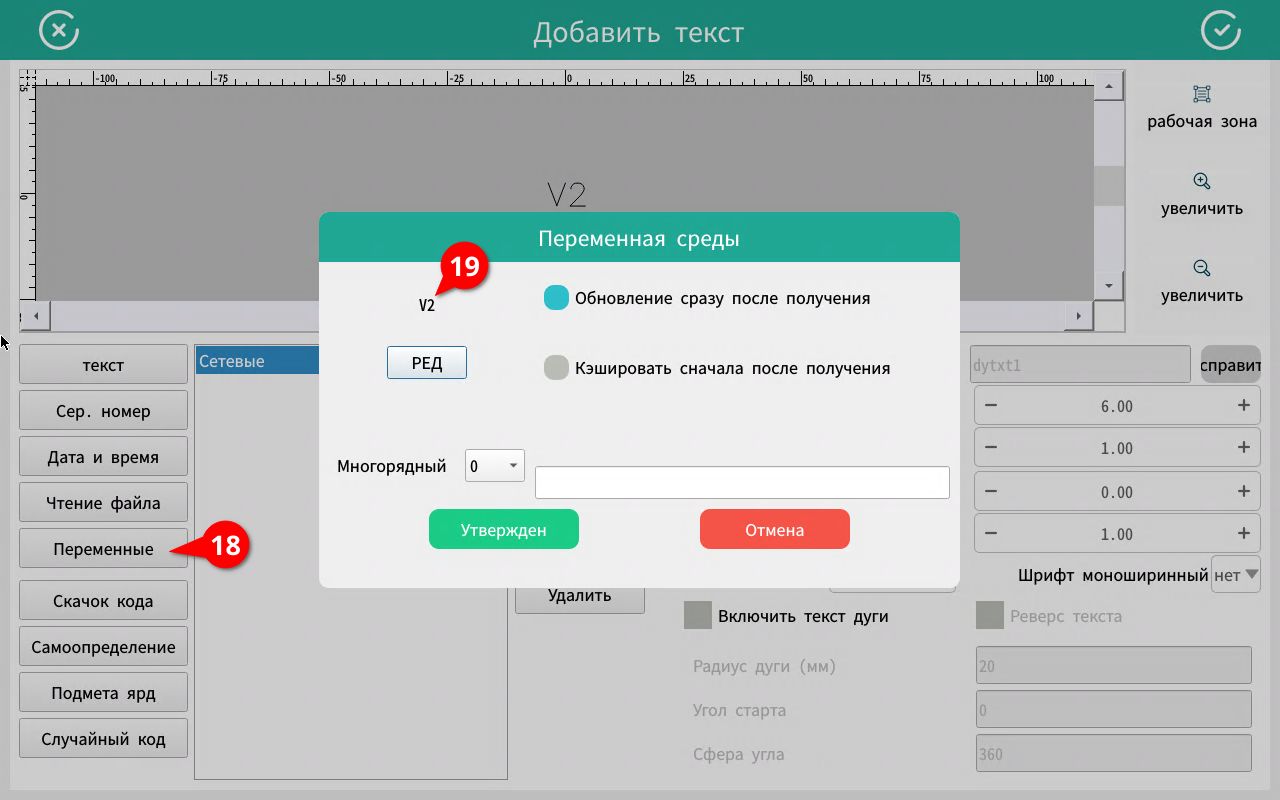The image size is (1280, 800).
Task: Choose Скачок кода in left panel
Action: (103, 601)
